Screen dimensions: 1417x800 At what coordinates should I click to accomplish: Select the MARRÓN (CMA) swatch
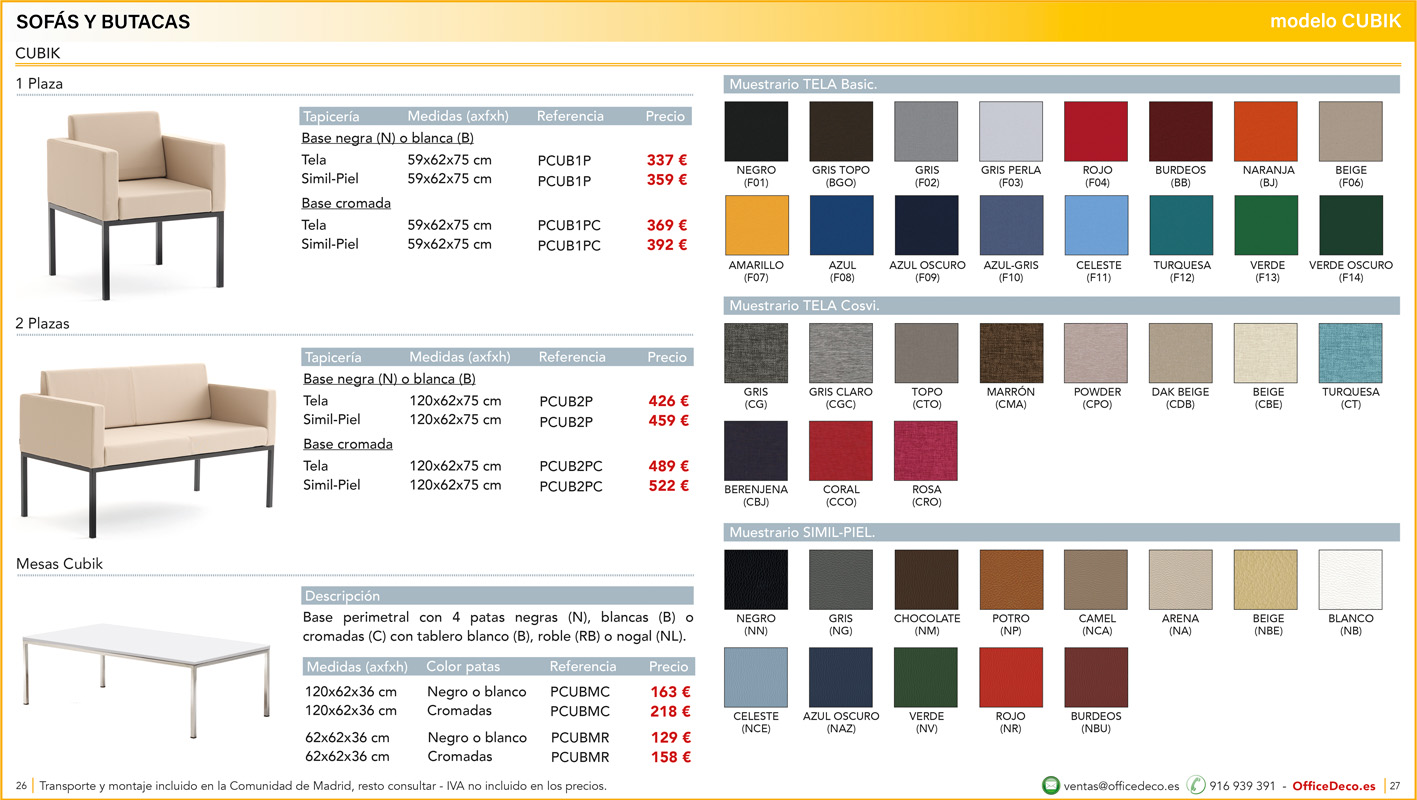pos(1011,353)
